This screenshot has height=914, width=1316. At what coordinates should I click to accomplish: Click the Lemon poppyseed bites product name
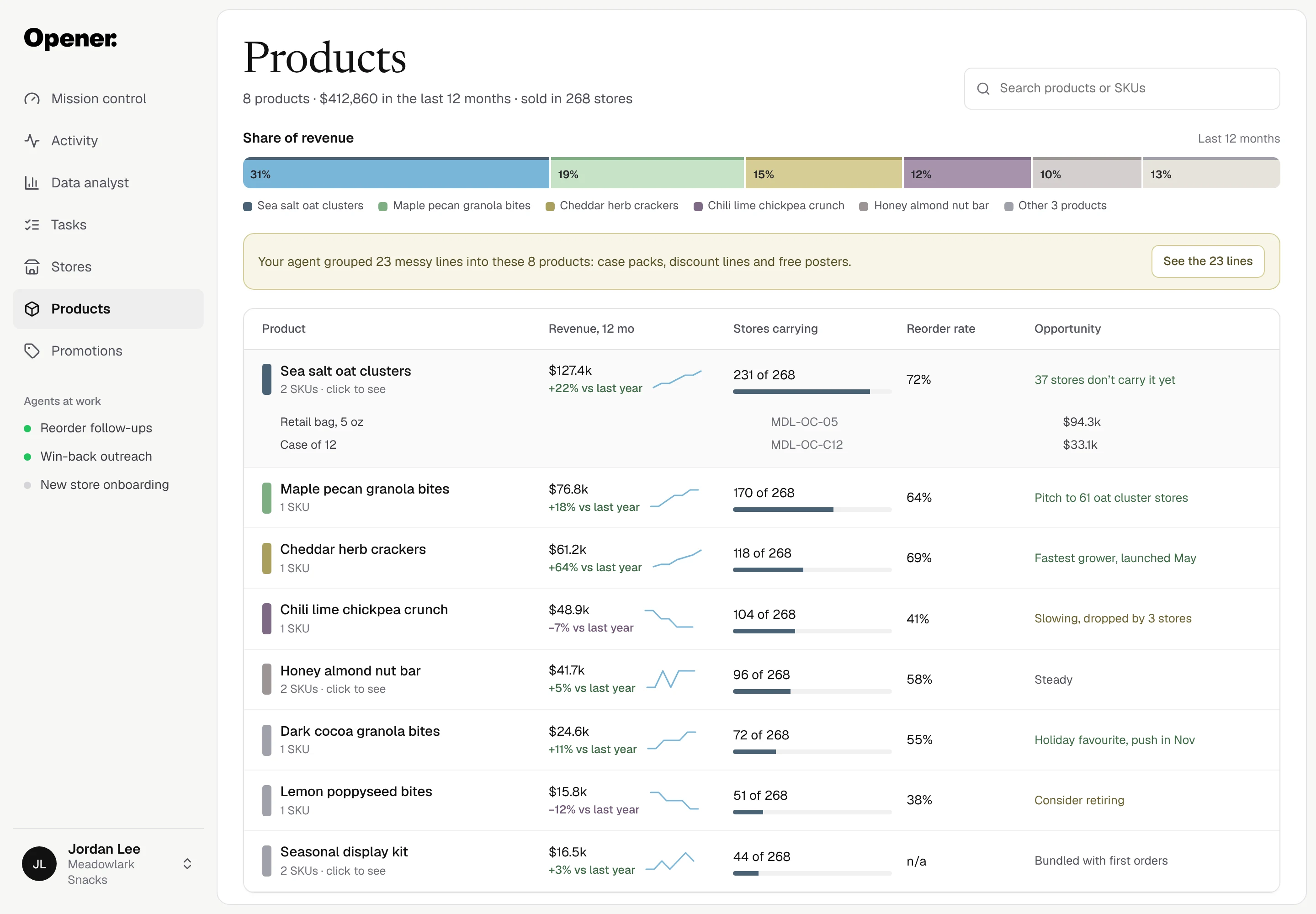click(356, 792)
